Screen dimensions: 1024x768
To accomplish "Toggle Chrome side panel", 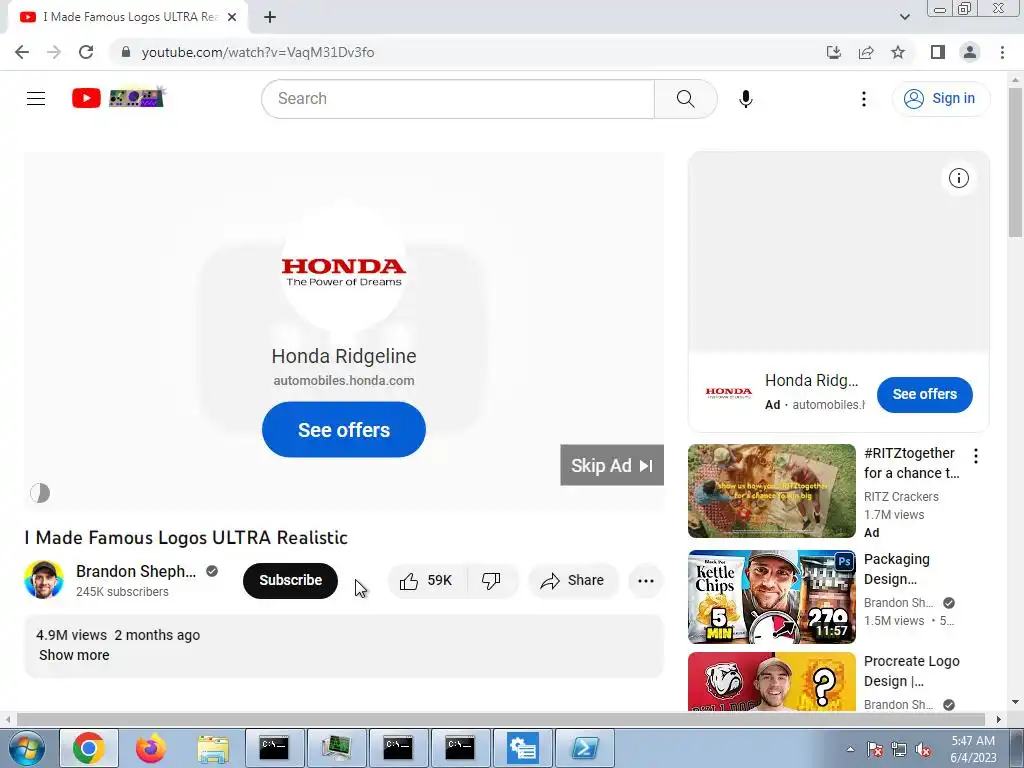I will 938,52.
